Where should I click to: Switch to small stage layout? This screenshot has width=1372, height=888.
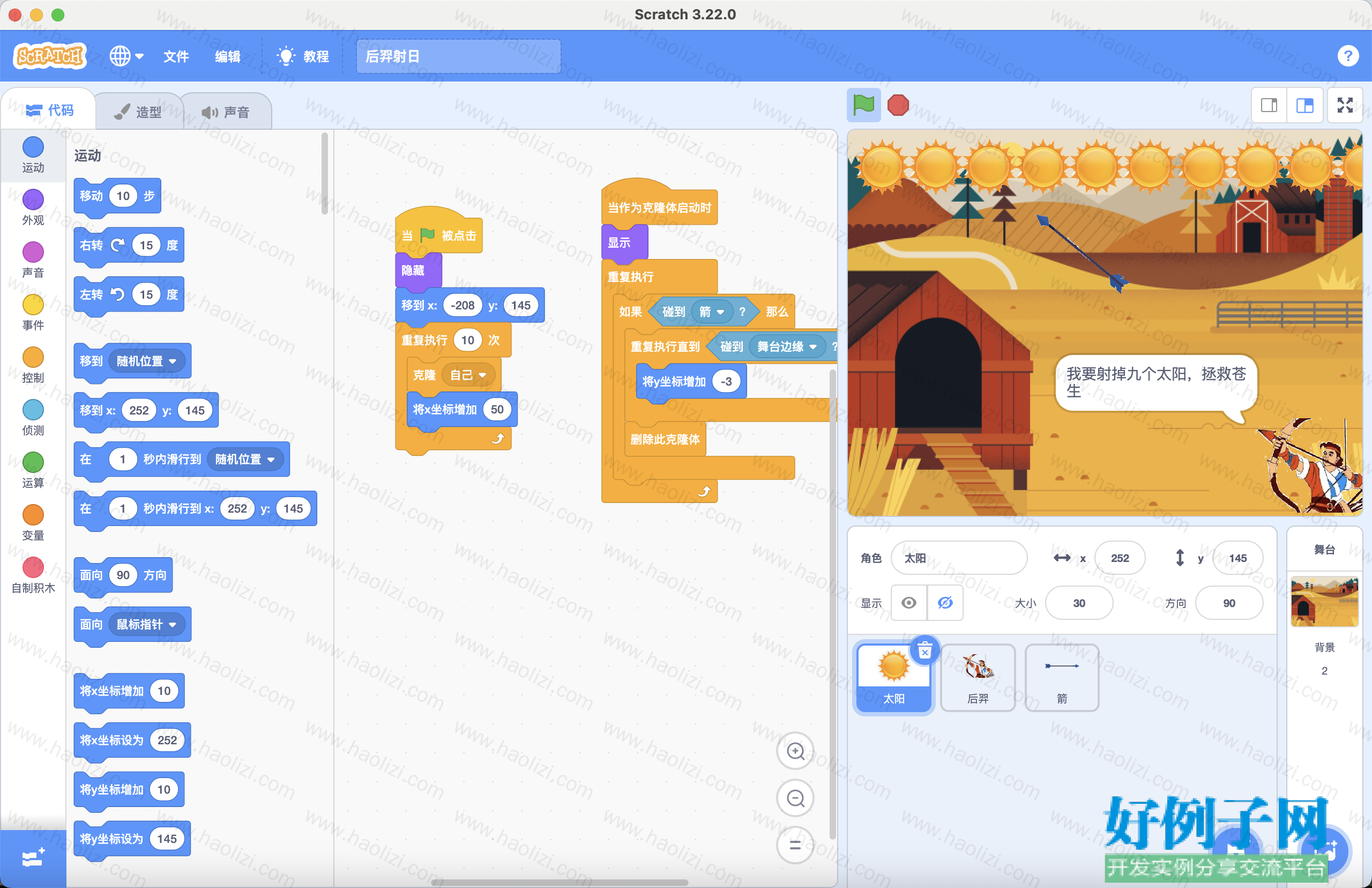(x=1269, y=105)
